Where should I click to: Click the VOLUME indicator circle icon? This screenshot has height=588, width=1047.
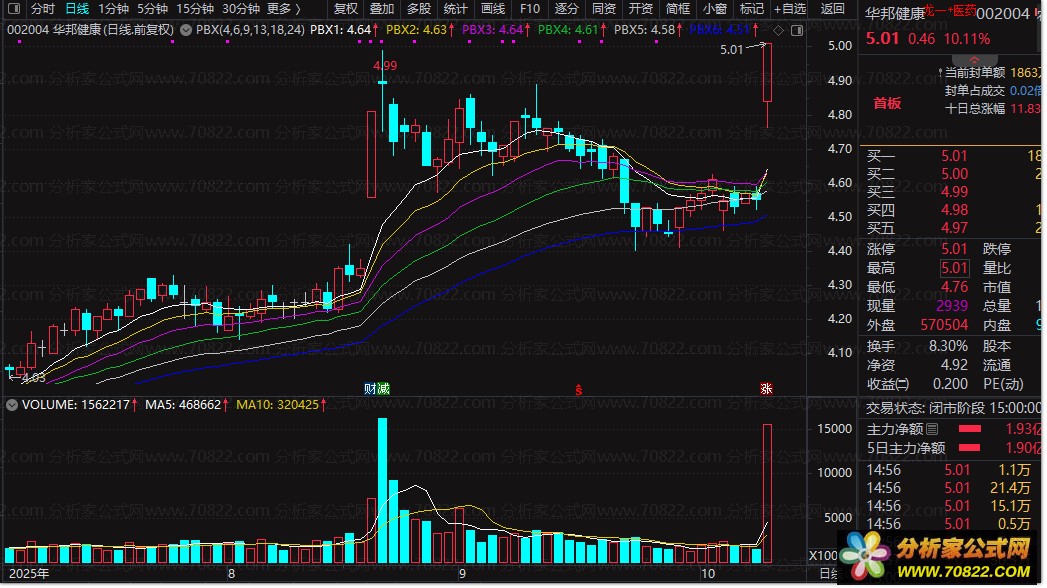pos(11,404)
